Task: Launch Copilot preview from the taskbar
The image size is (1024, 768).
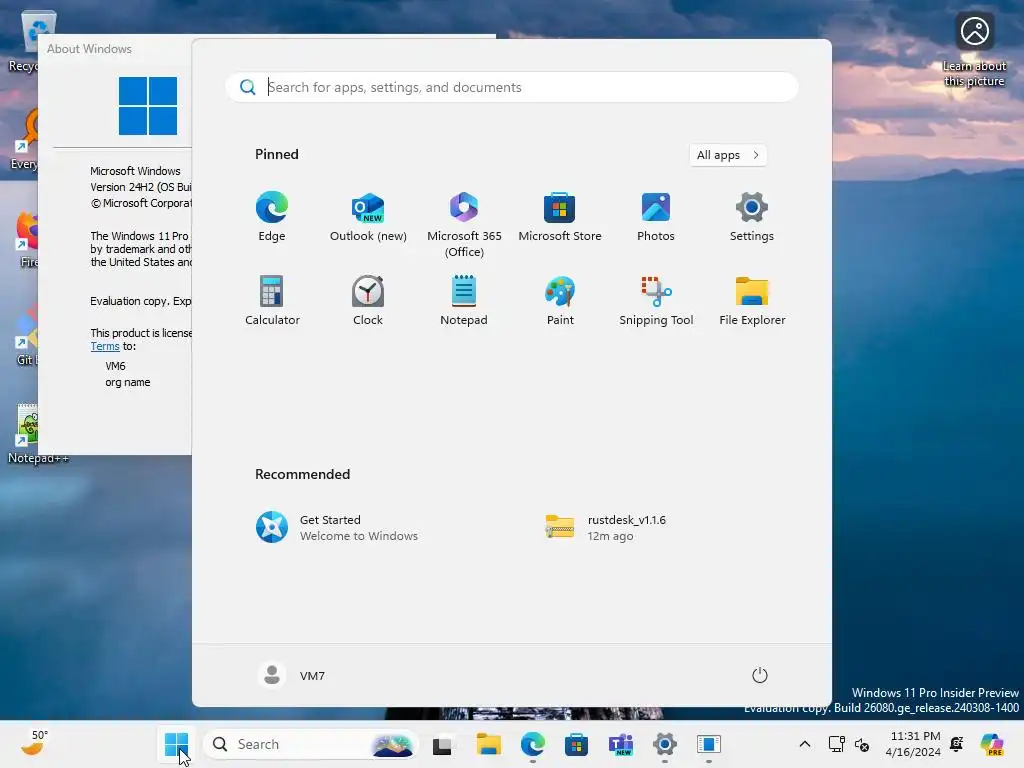Action: (992, 744)
